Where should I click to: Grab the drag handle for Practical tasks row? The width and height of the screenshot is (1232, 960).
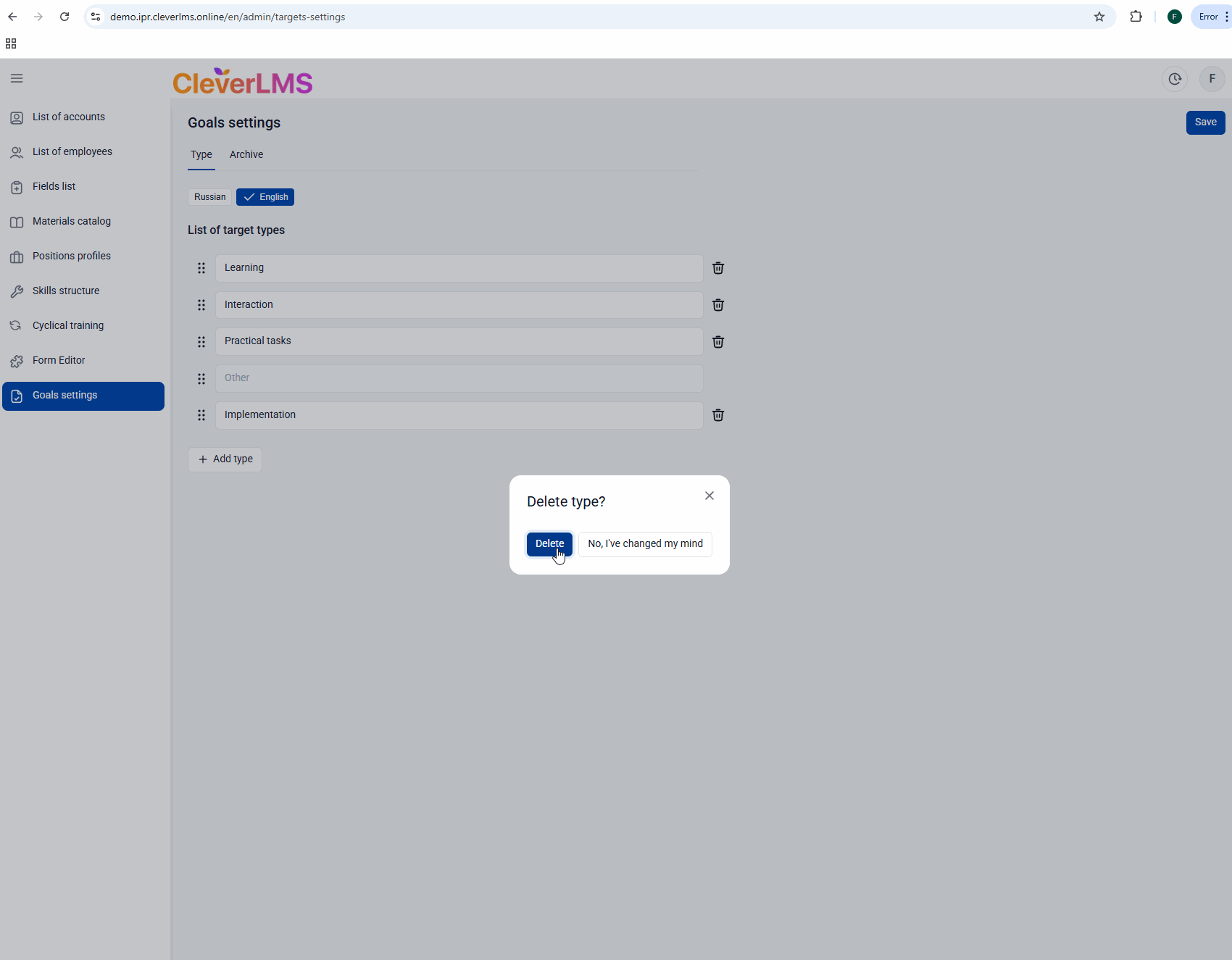click(x=201, y=342)
